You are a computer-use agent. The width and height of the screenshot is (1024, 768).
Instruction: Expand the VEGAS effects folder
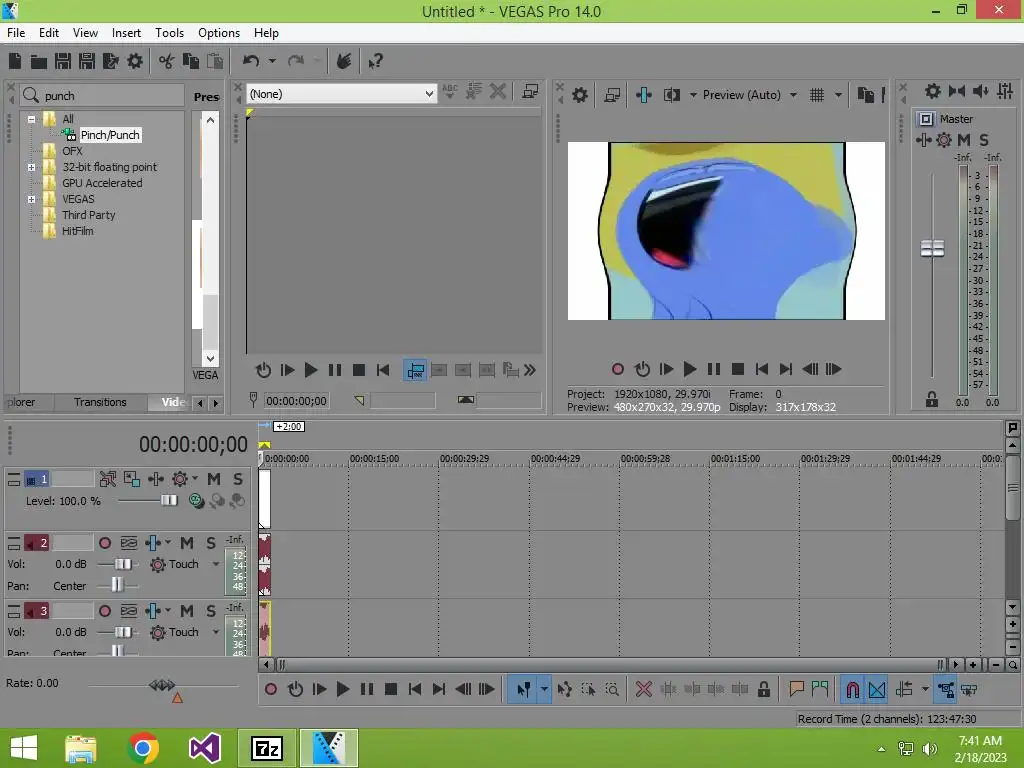pos(31,199)
